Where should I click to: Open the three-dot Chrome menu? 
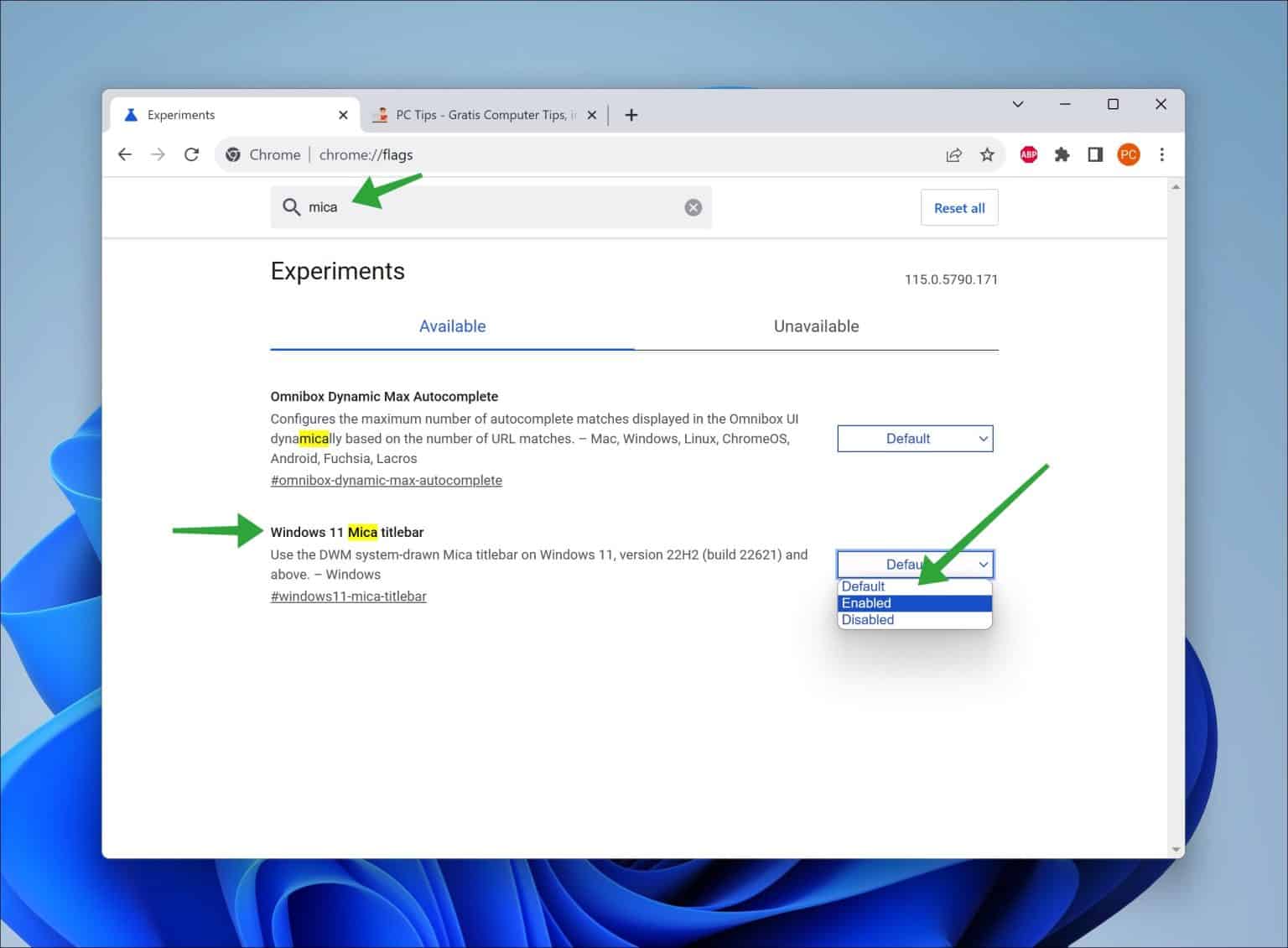[x=1162, y=154]
